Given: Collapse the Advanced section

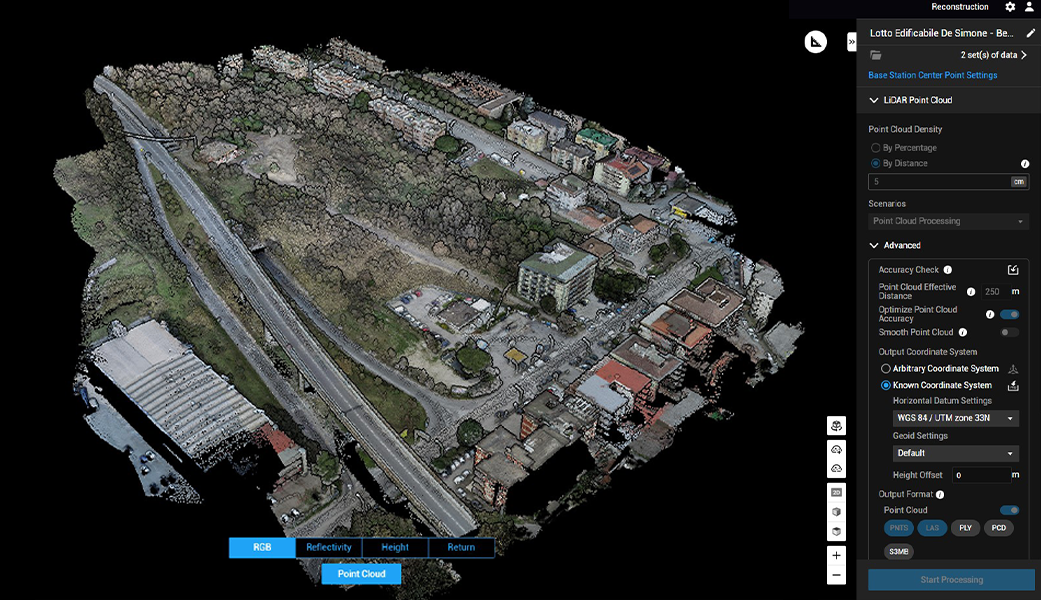Looking at the screenshot, I should coord(875,245).
